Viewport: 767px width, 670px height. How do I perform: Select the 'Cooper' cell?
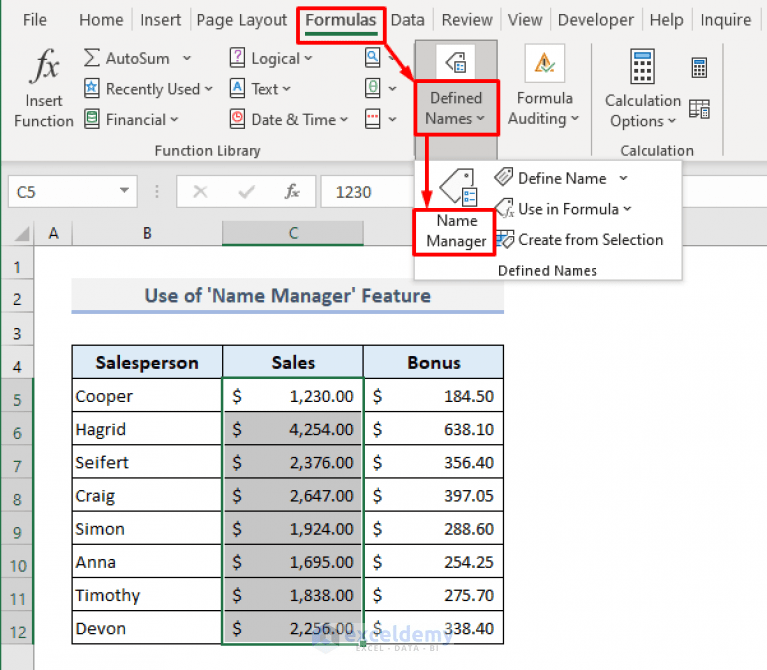pyautogui.click(x=147, y=396)
